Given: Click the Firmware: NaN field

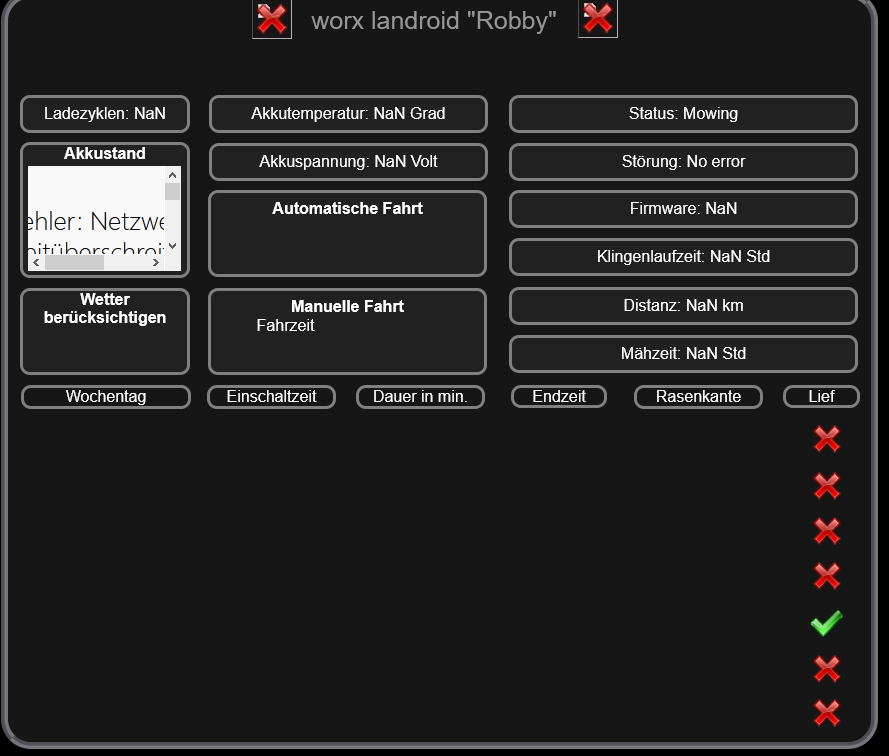Looking at the screenshot, I should [683, 209].
